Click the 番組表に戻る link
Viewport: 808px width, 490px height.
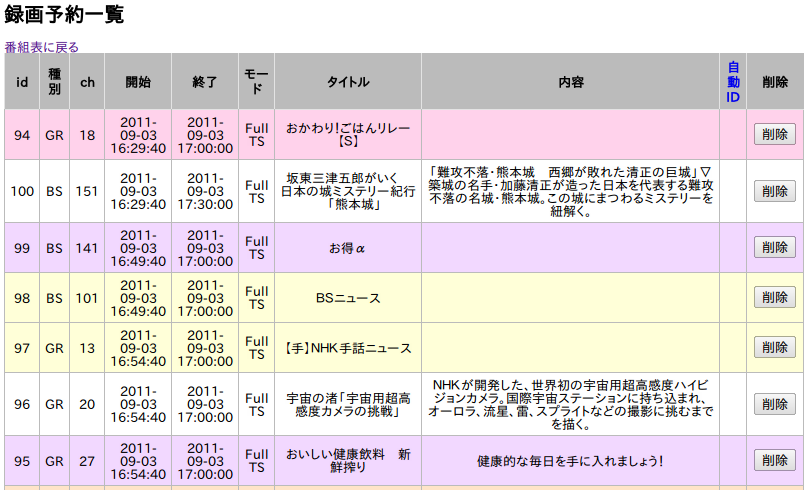(42, 47)
